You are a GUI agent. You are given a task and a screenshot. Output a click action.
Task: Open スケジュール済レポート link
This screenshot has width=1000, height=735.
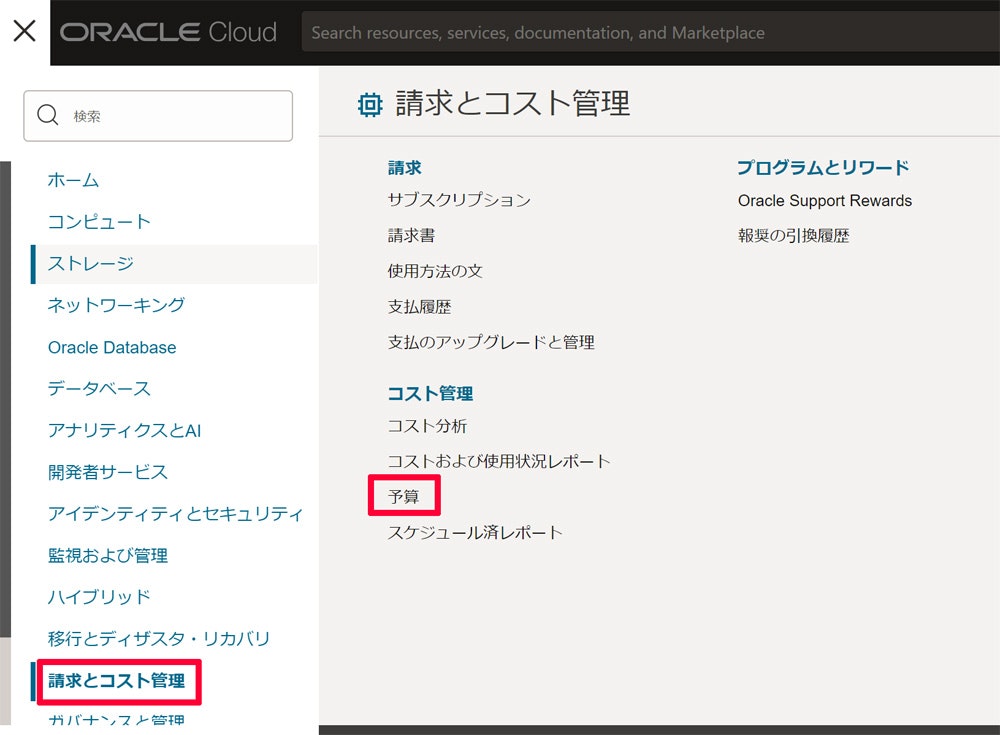tap(475, 532)
